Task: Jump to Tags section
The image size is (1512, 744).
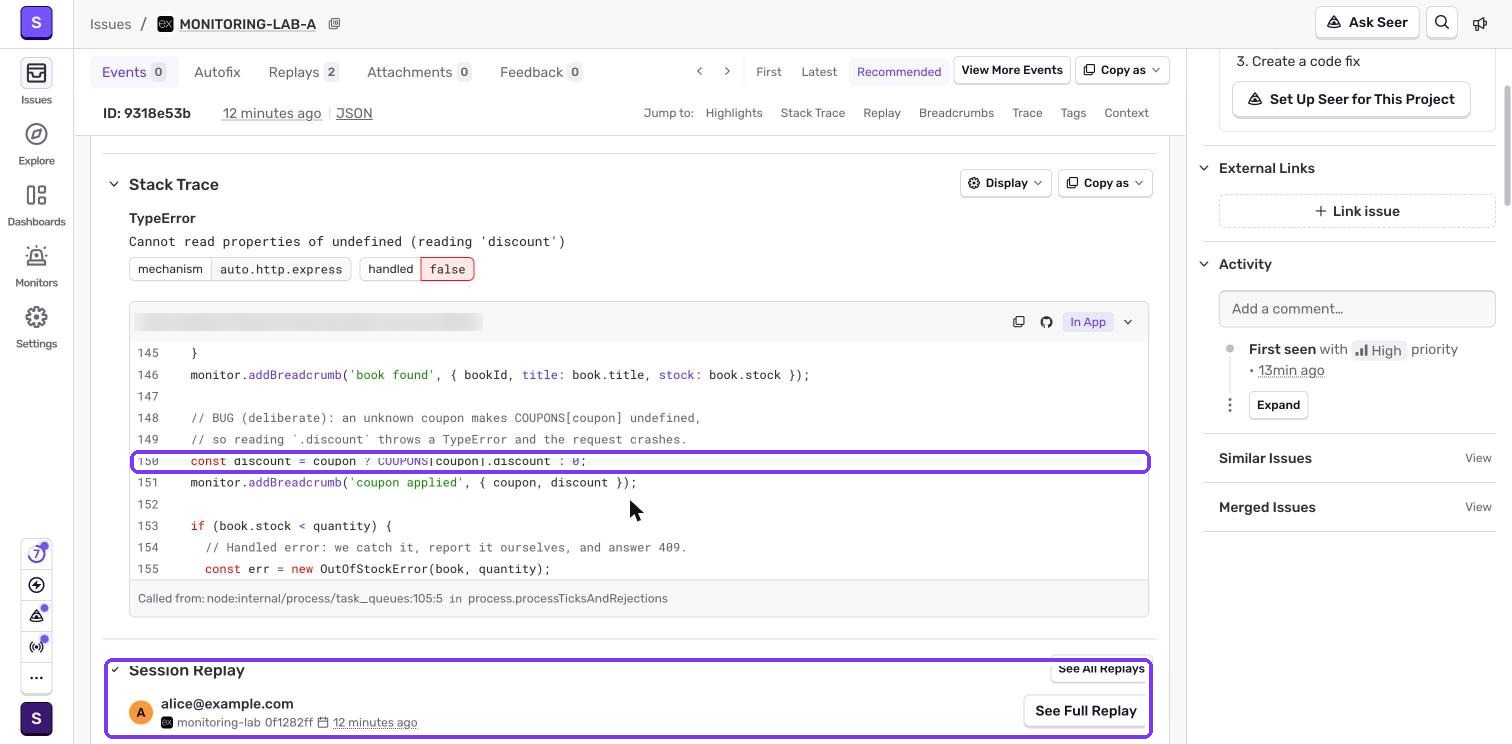Action: (x=1073, y=113)
